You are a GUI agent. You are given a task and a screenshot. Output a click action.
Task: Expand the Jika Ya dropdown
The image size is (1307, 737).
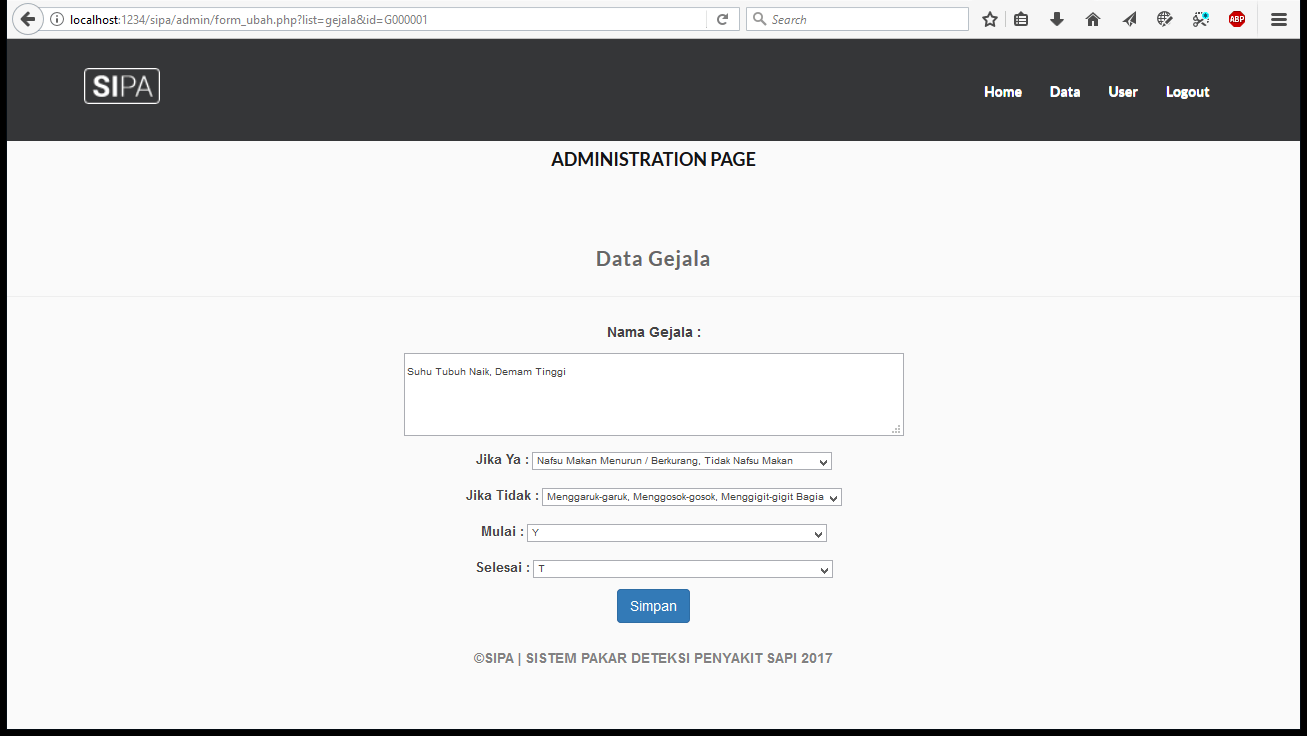pos(681,461)
